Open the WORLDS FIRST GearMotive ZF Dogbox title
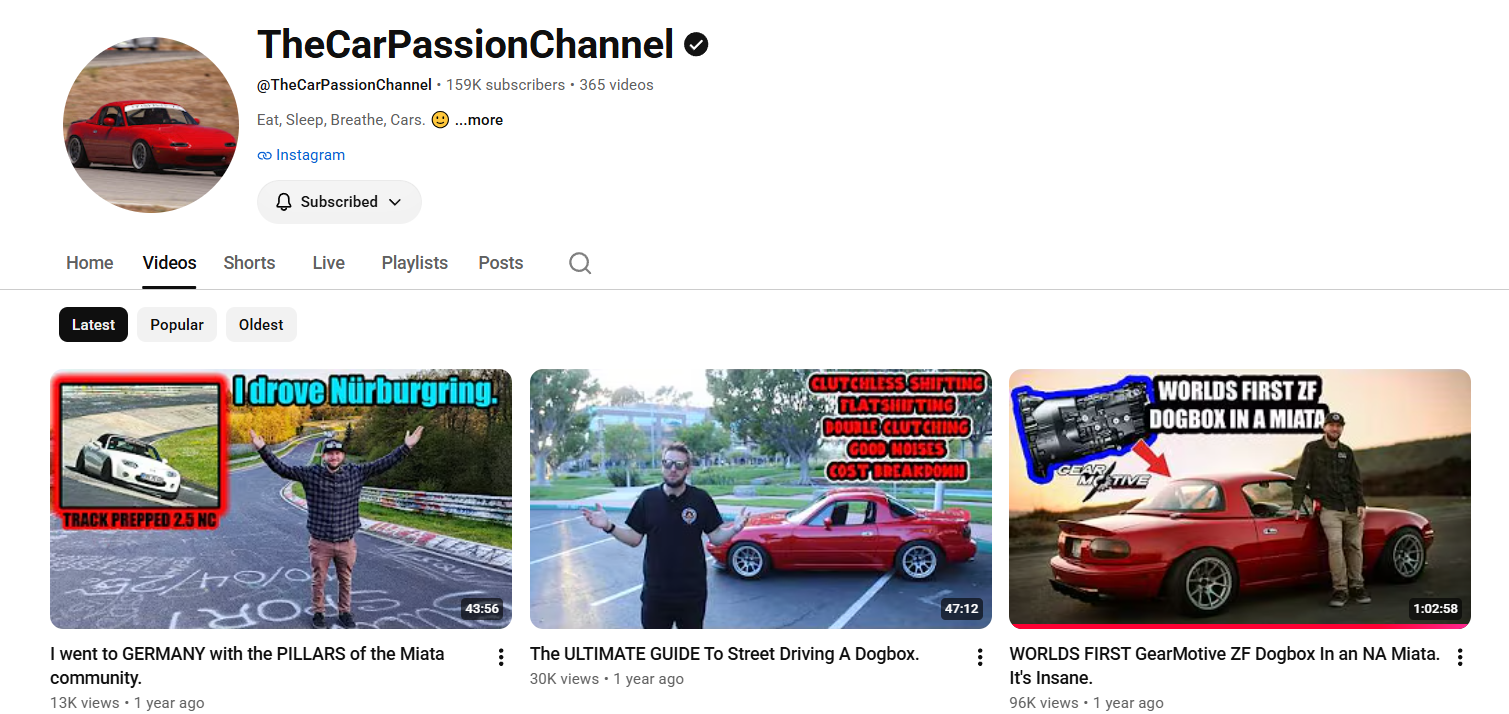 pyautogui.click(x=1225, y=666)
